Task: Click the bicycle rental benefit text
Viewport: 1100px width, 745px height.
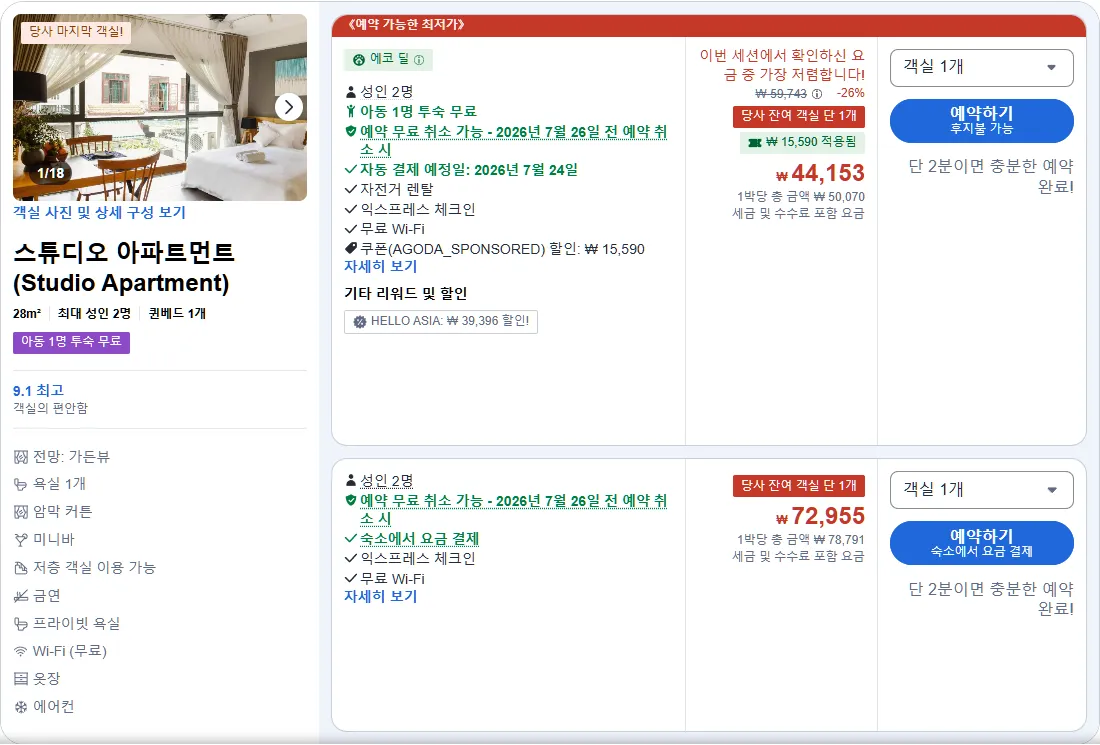Action: tap(396, 189)
